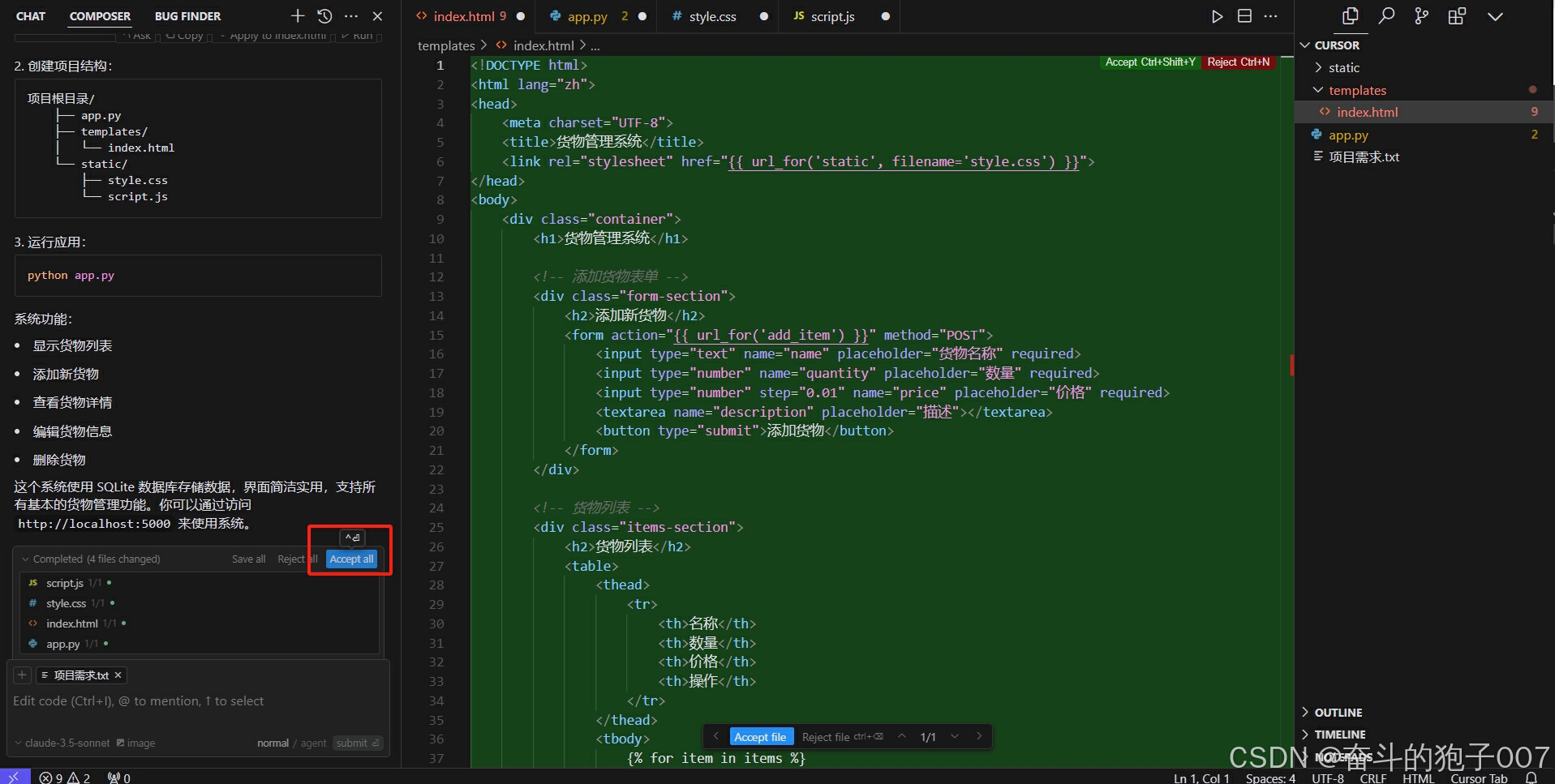Click Ln 1, Col 1 in status bar

click(x=1201, y=778)
